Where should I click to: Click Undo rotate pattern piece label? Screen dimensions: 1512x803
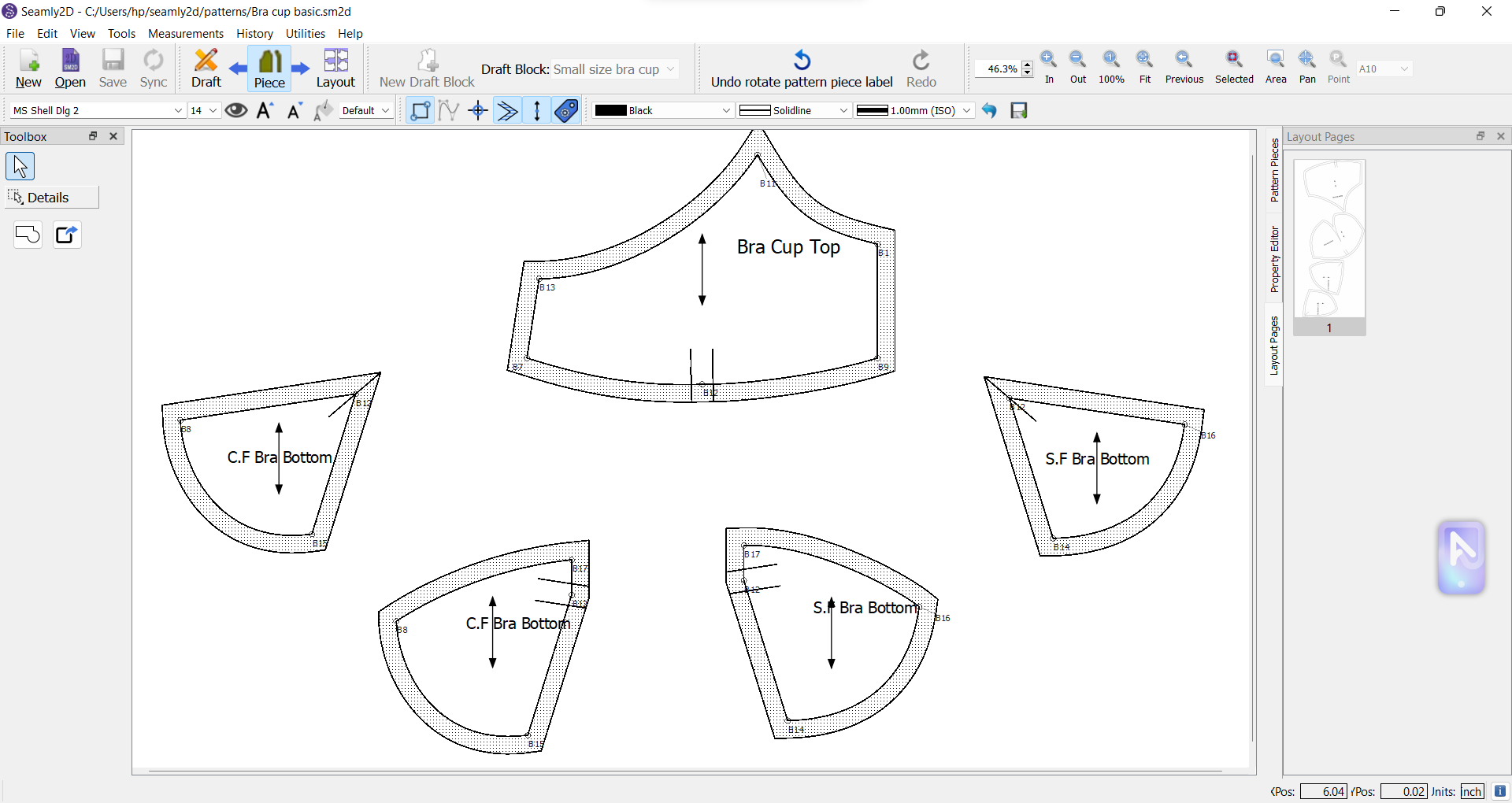point(802,68)
